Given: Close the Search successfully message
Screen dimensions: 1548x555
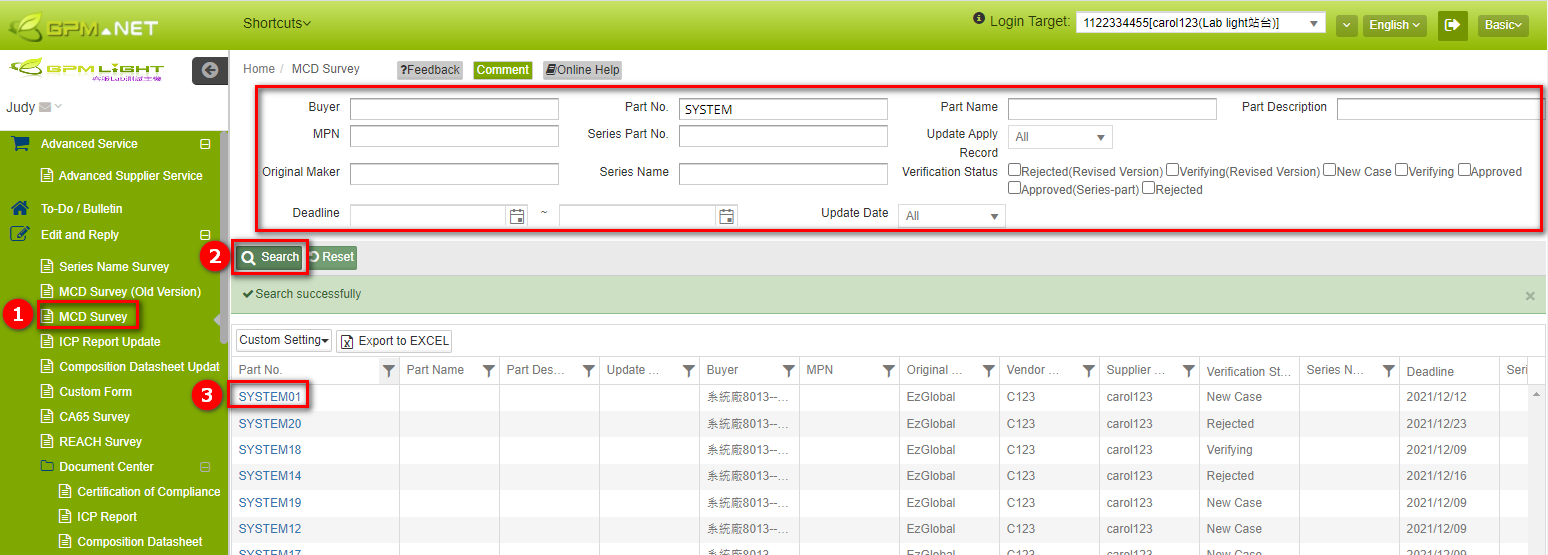Looking at the screenshot, I should coord(1529,296).
